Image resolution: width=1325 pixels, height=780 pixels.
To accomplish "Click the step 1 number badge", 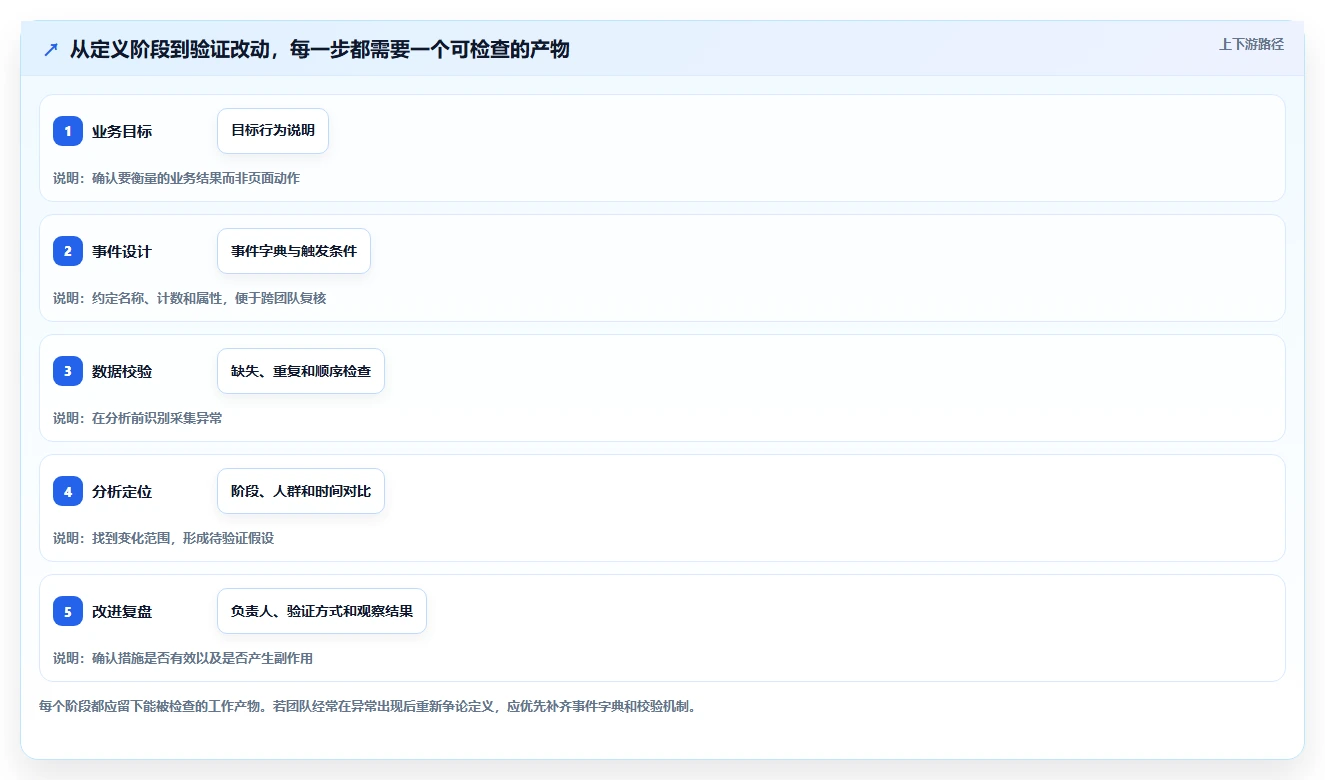I will pos(68,131).
